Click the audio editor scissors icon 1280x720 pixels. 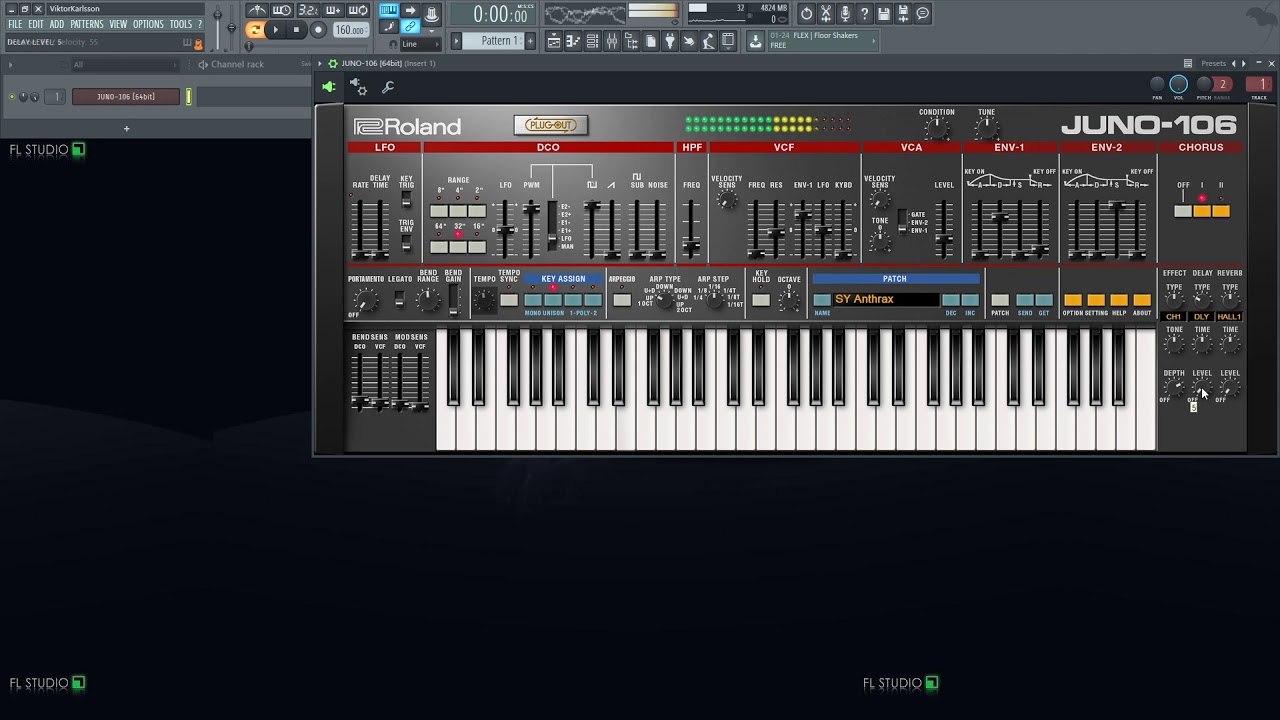(826, 14)
